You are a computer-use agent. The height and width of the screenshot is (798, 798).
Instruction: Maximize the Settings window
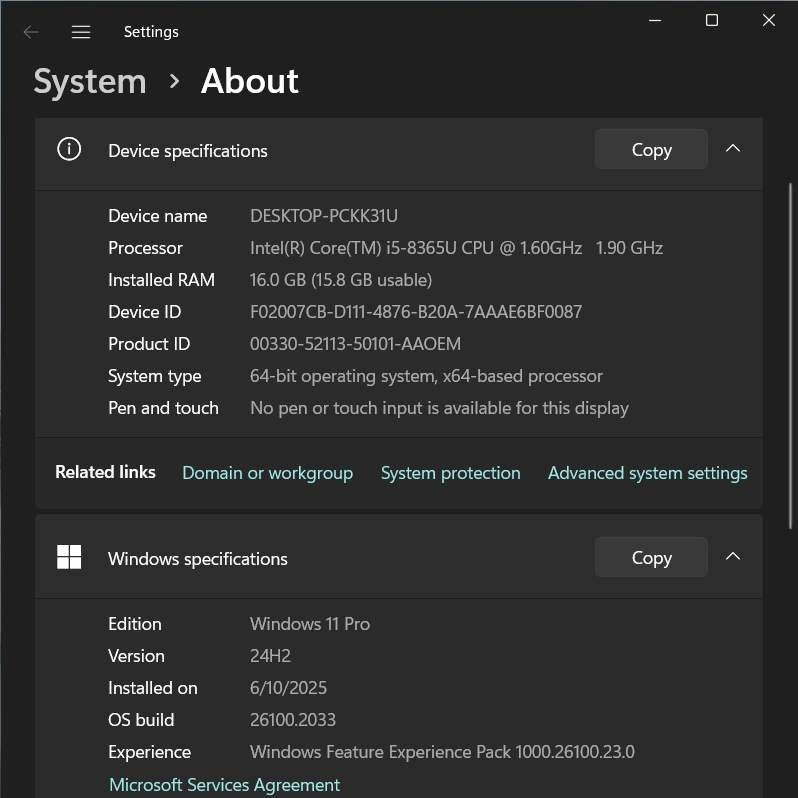pos(712,20)
